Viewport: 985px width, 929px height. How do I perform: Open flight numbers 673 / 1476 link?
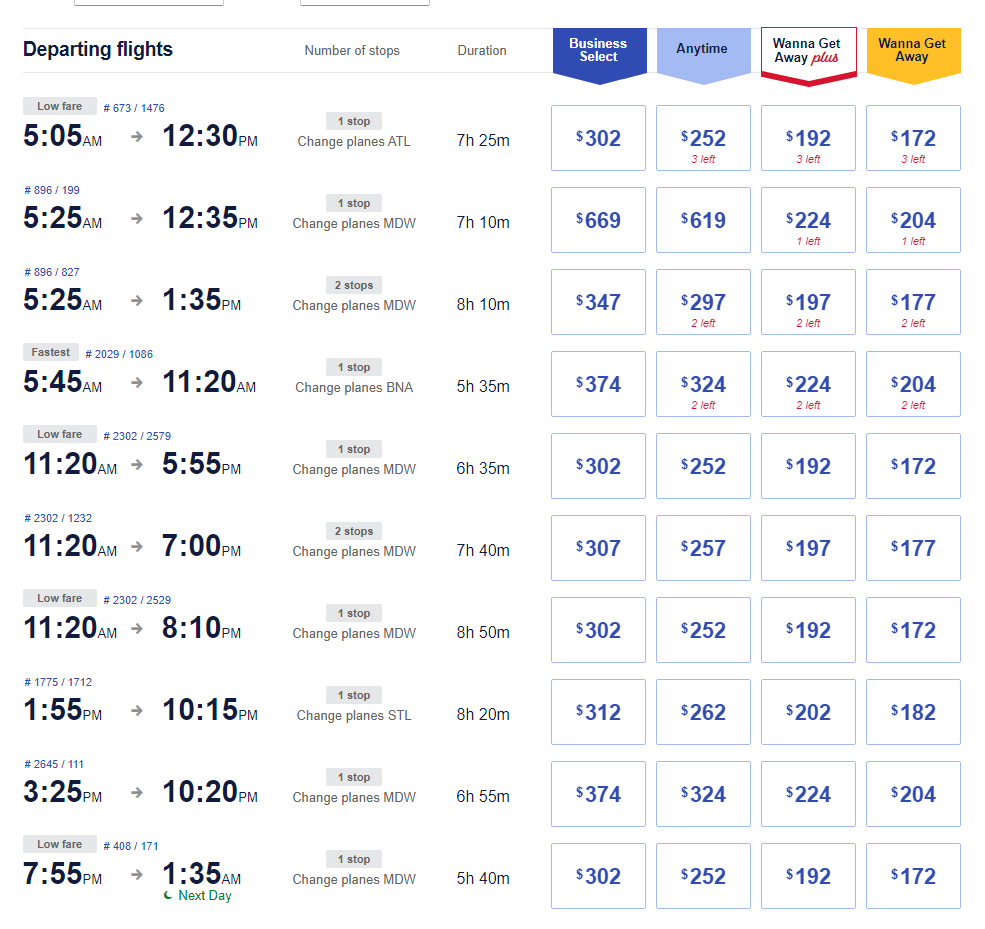(134, 108)
